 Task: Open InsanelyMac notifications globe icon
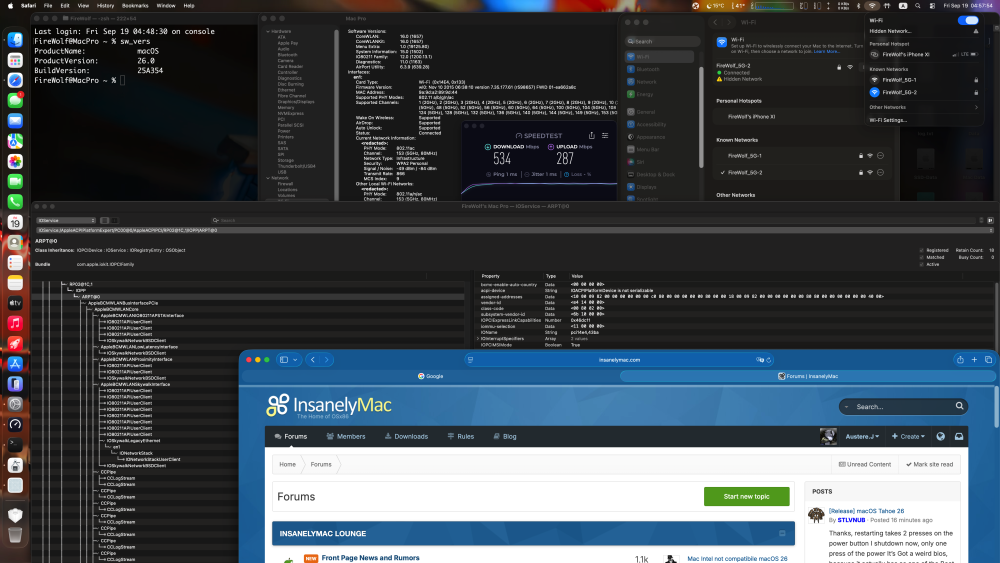coord(941,437)
